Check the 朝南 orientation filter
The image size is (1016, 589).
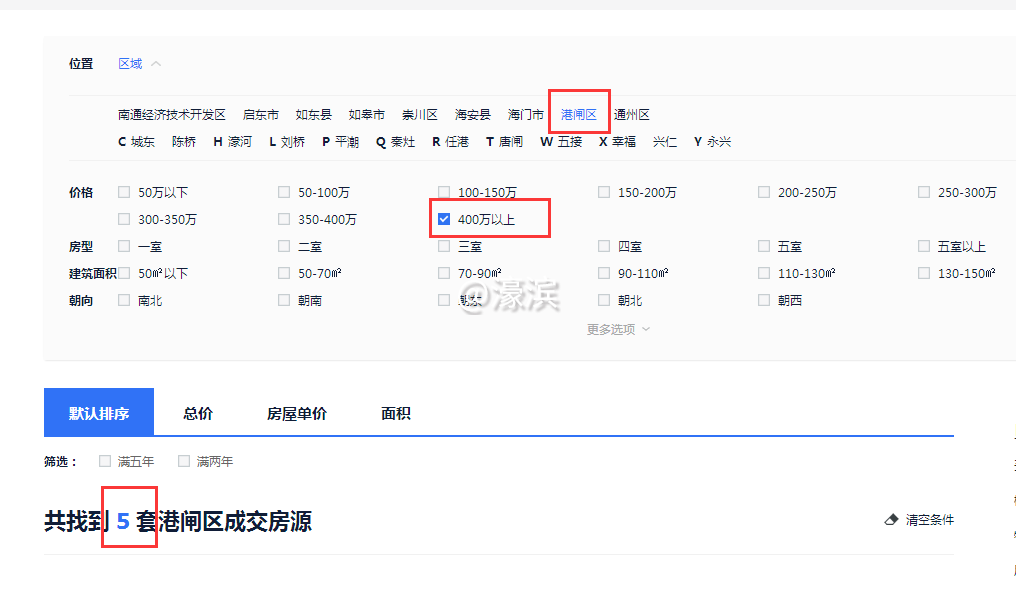pos(284,299)
